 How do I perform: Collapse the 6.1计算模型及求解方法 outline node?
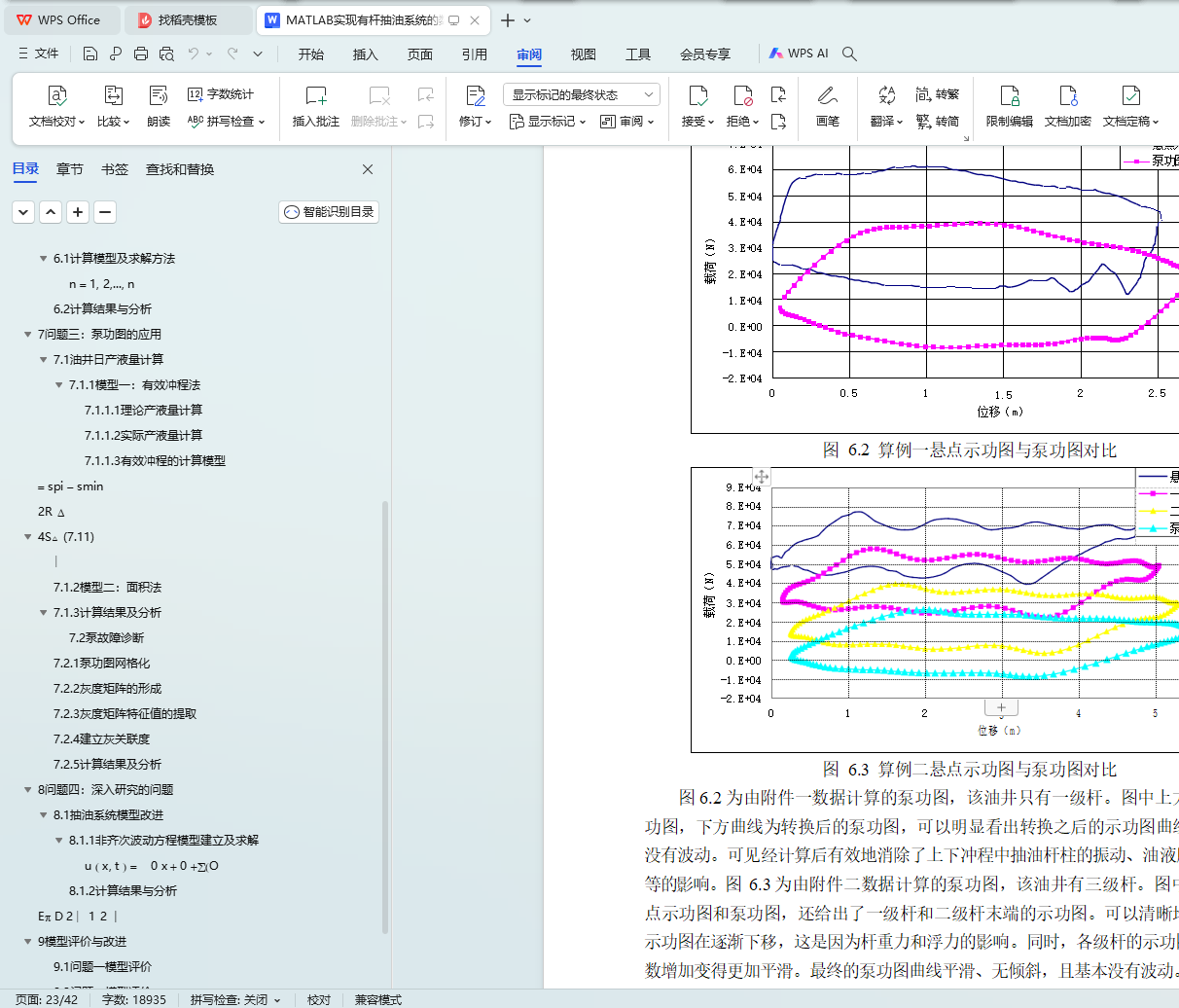coord(43,259)
